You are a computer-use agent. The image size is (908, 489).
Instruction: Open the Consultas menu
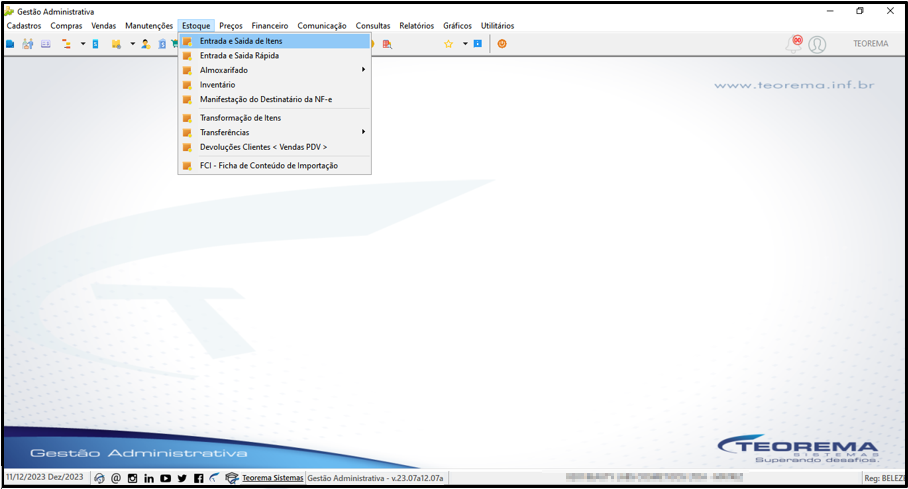coord(373,25)
